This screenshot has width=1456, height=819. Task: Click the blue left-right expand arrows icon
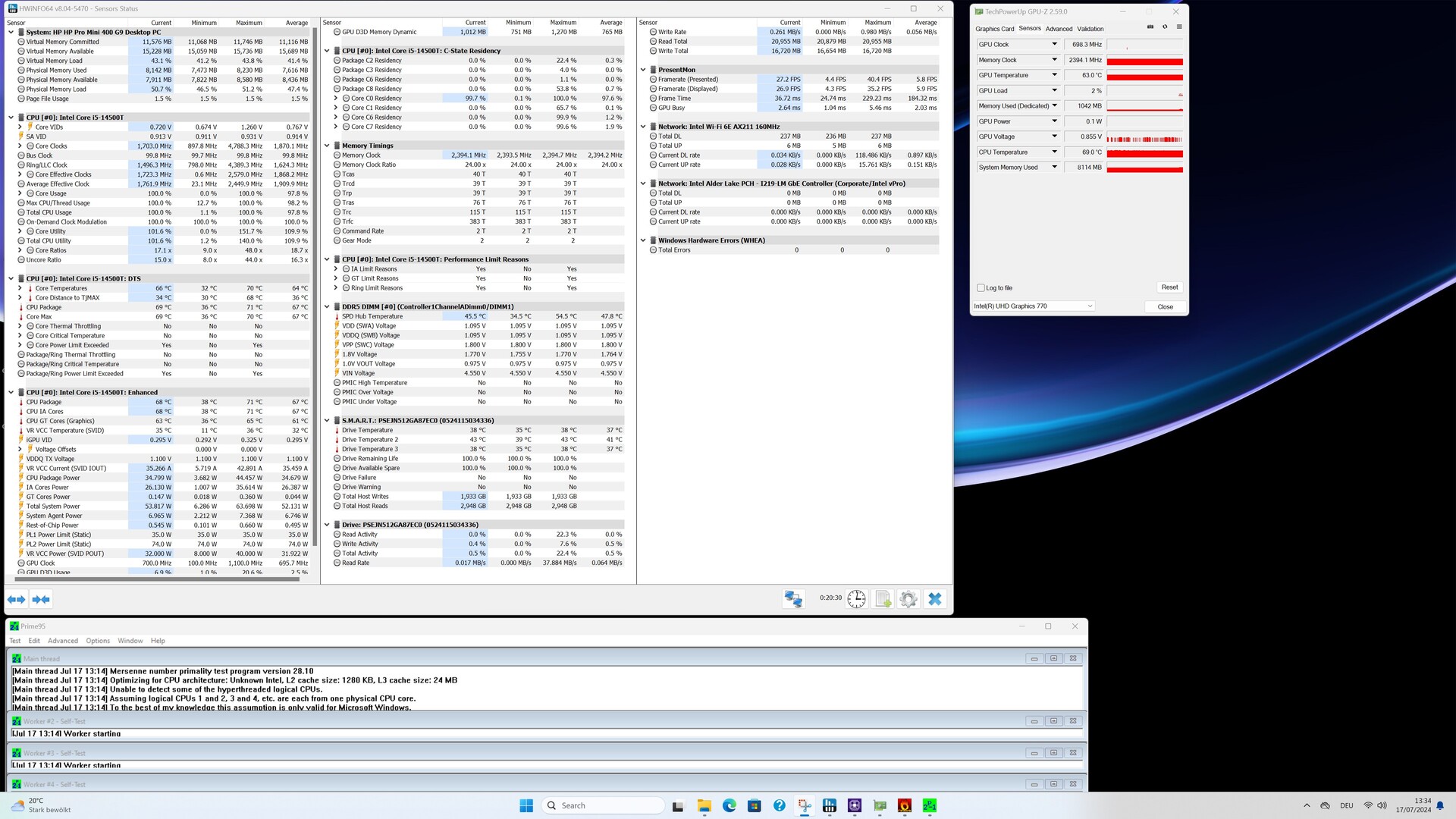coord(17,599)
